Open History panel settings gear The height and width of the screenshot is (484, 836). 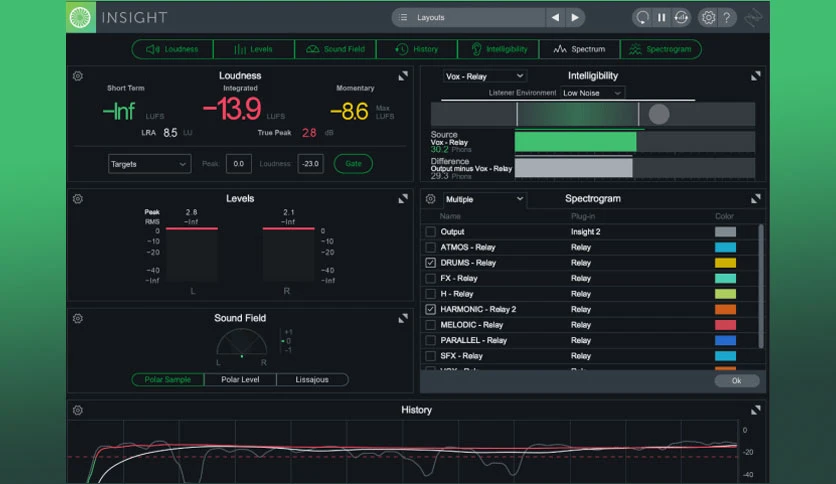tap(78, 410)
